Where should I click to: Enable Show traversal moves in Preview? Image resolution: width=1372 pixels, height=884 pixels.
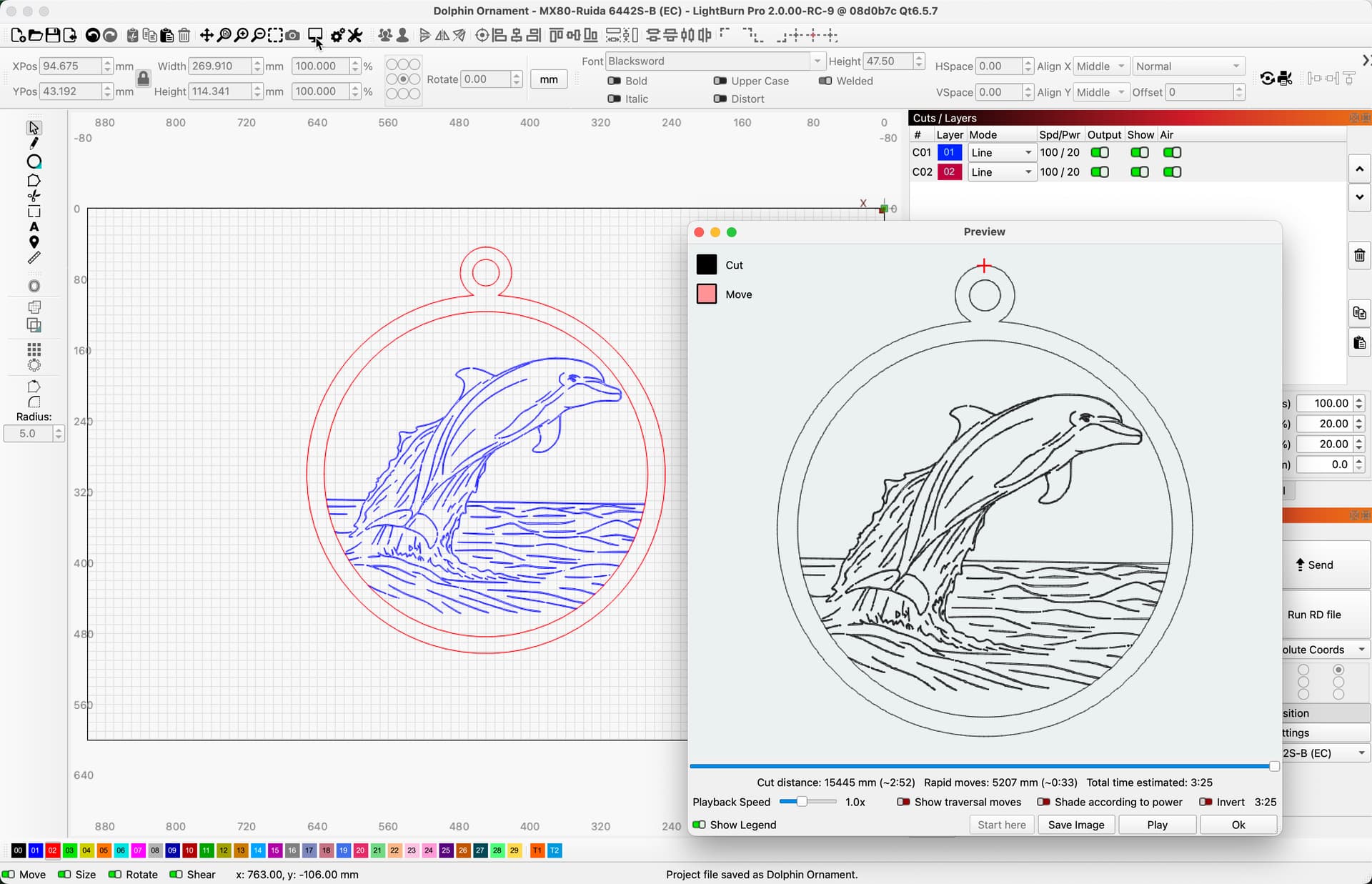903,802
